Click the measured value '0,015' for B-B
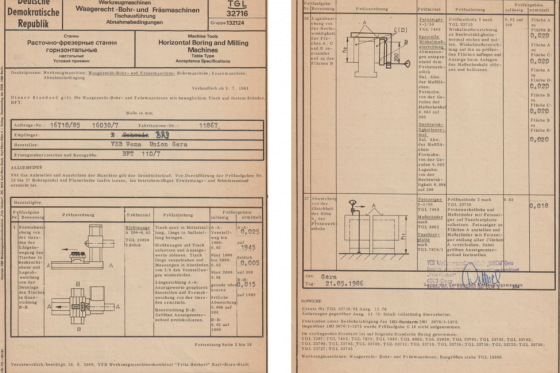The image size is (560, 373). [246, 285]
